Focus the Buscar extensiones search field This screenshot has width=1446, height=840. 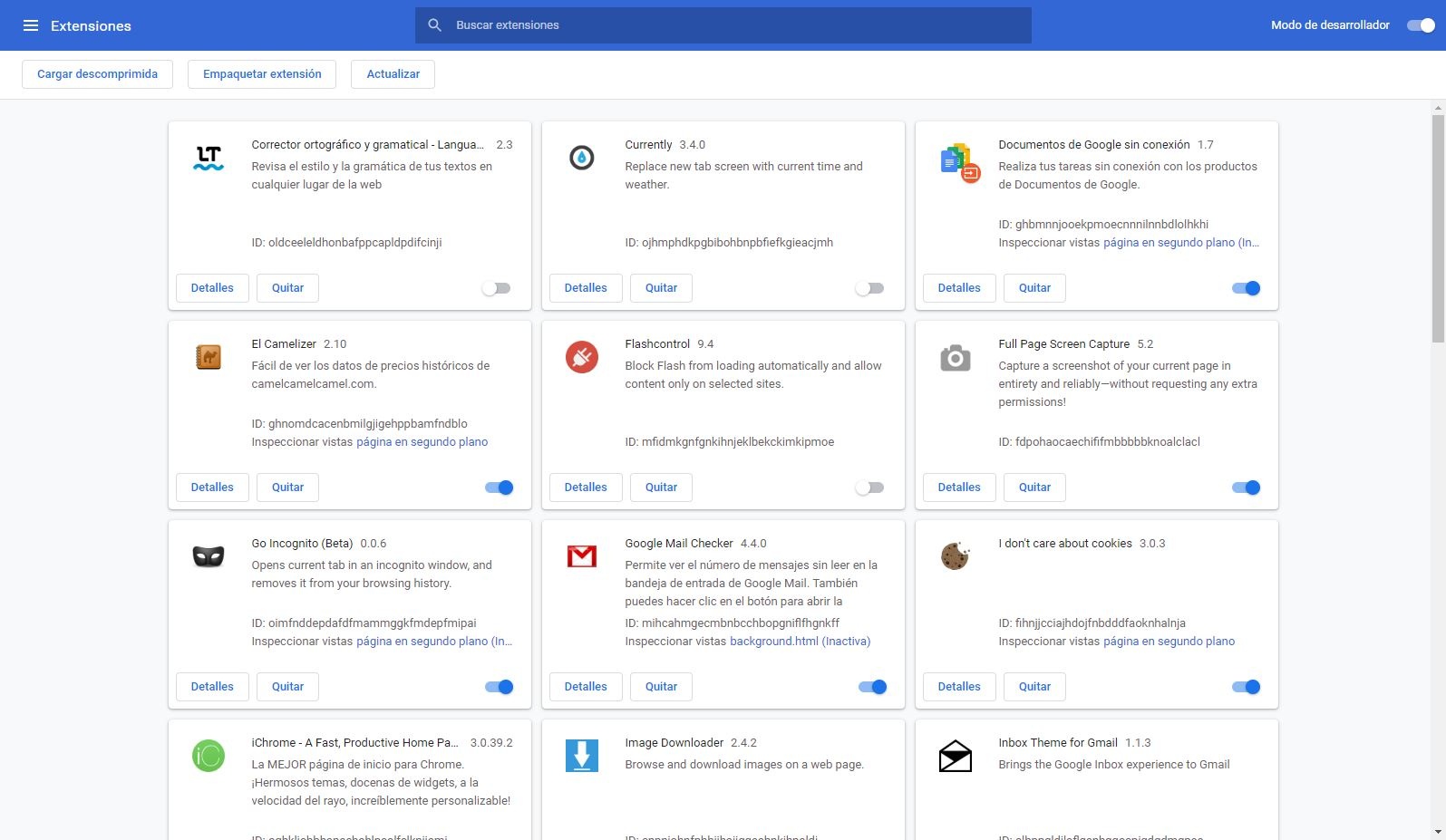point(723,25)
